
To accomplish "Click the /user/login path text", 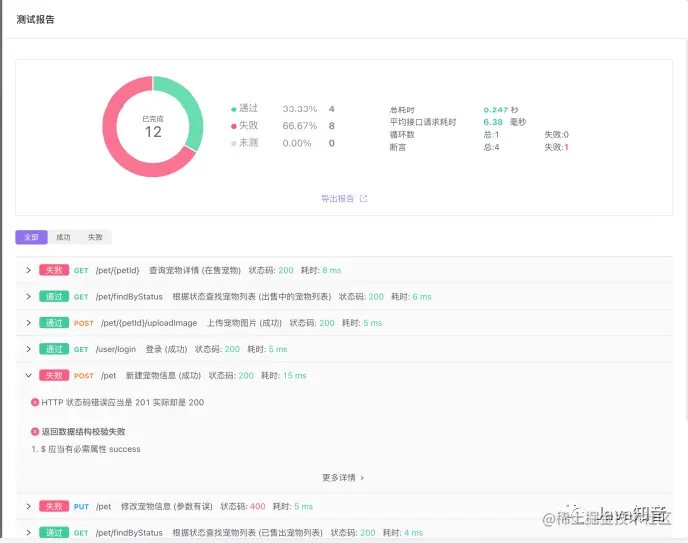I will [116, 349].
